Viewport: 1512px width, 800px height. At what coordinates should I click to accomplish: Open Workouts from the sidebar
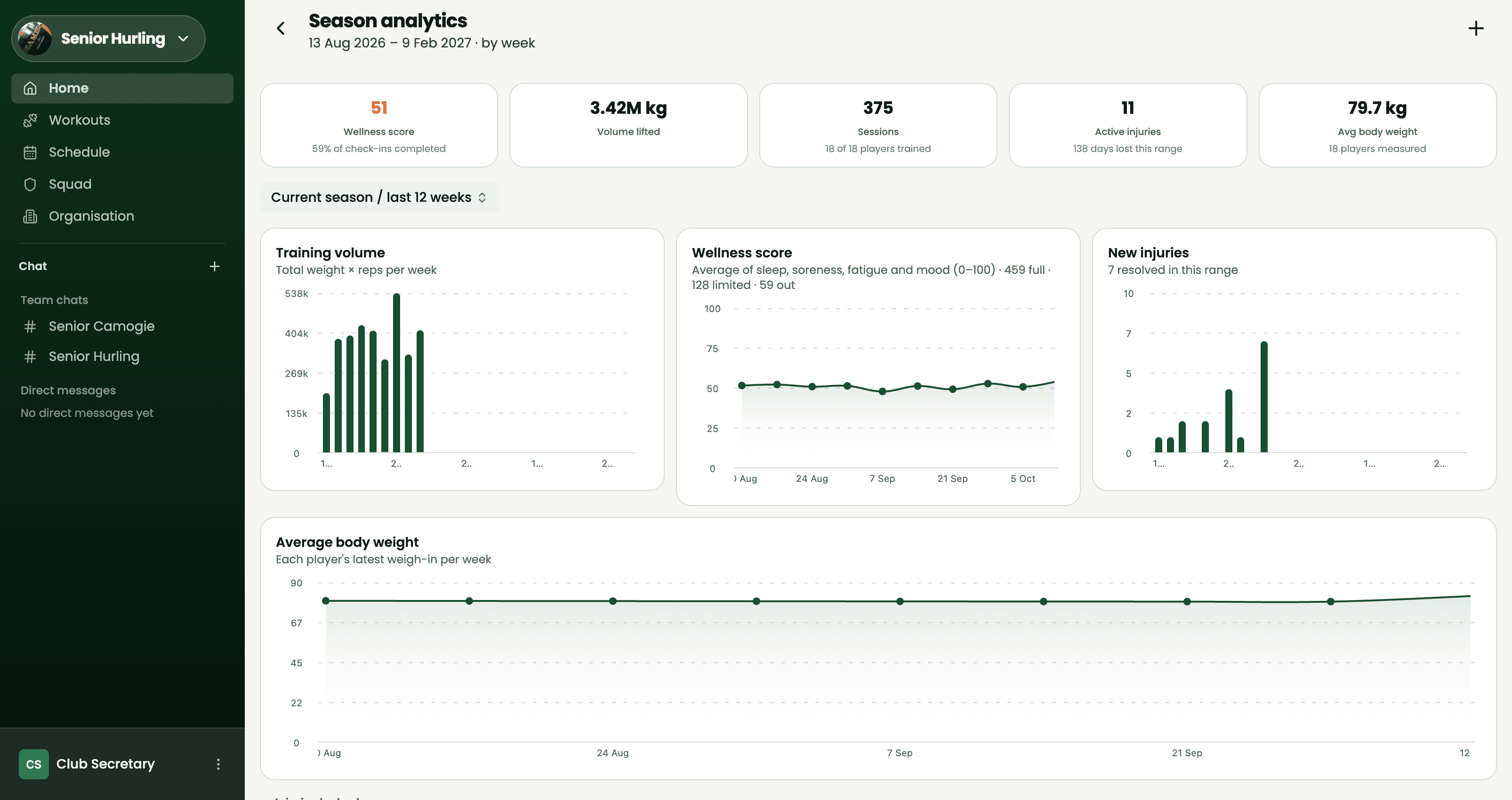pyautogui.click(x=122, y=120)
